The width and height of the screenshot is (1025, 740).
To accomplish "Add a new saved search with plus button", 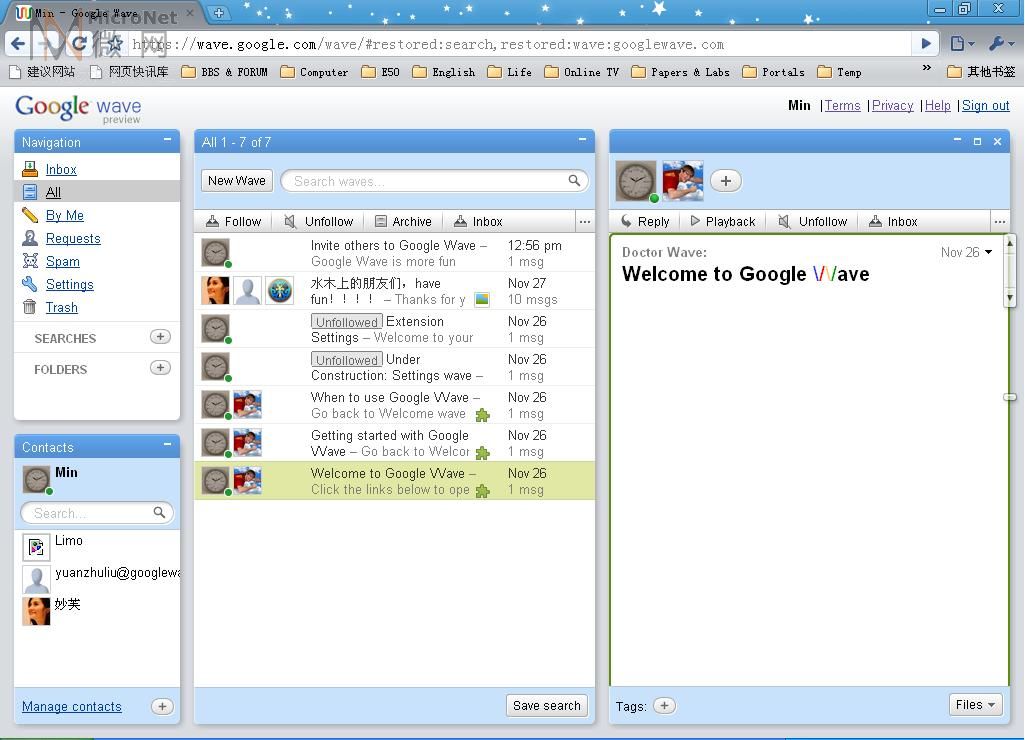I will [x=160, y=337].
